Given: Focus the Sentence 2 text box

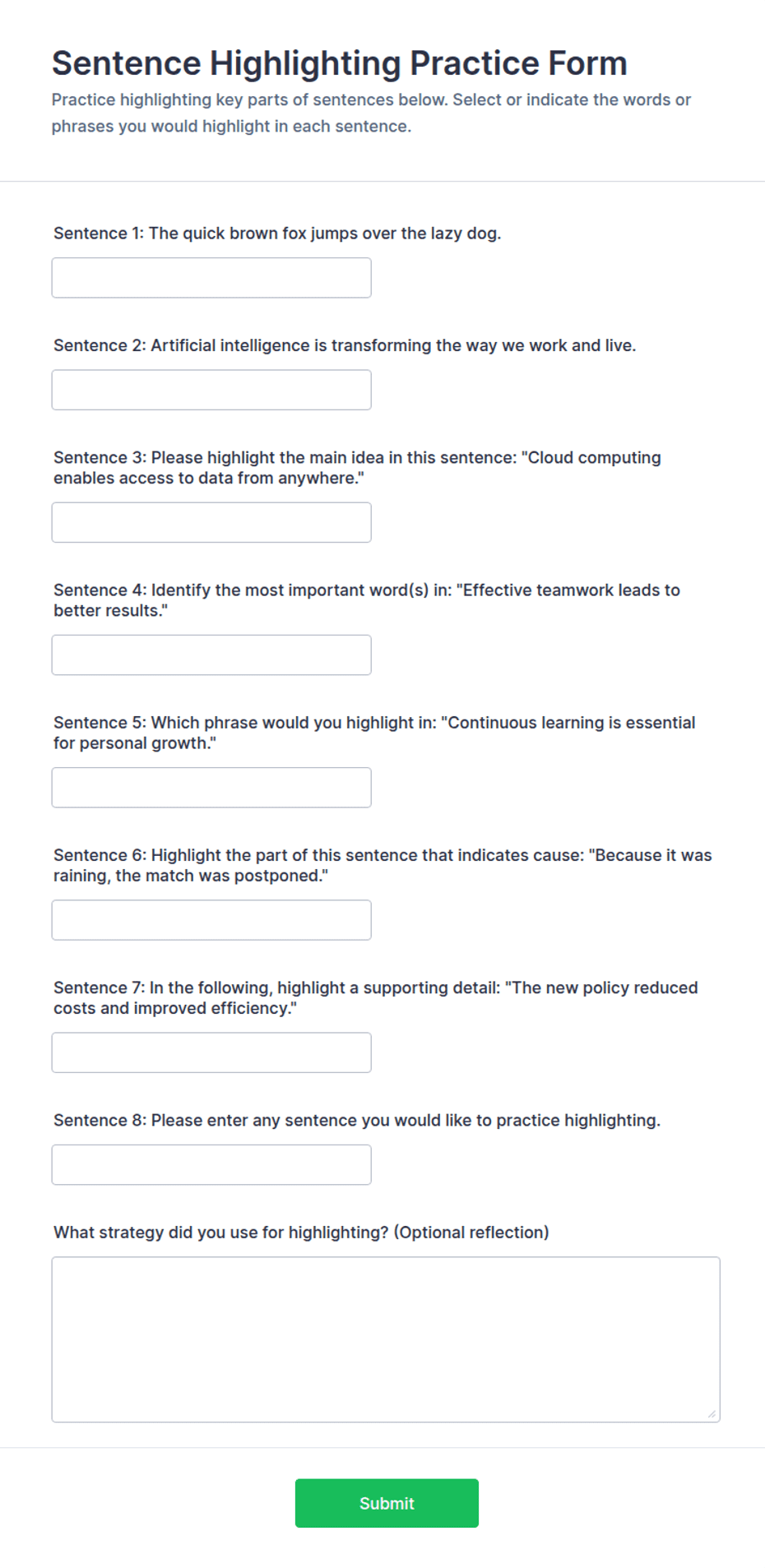Looking at the screenshot, I should pos(211,390).
